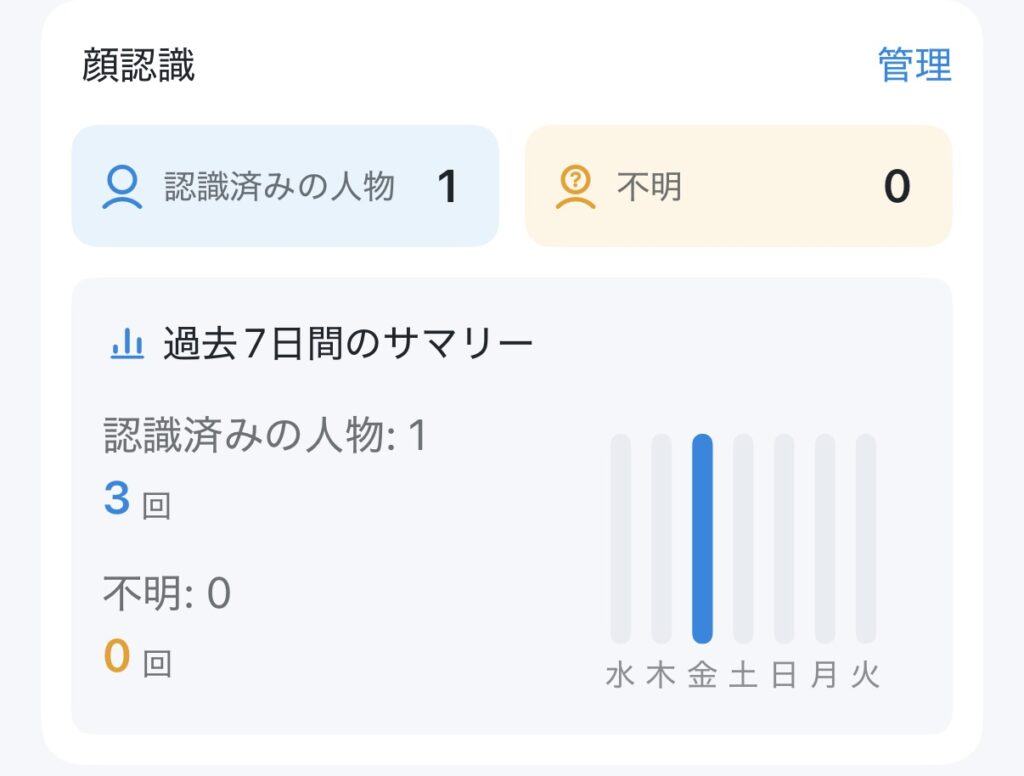Click the 金 day label under chart

(x=702, y=676)
